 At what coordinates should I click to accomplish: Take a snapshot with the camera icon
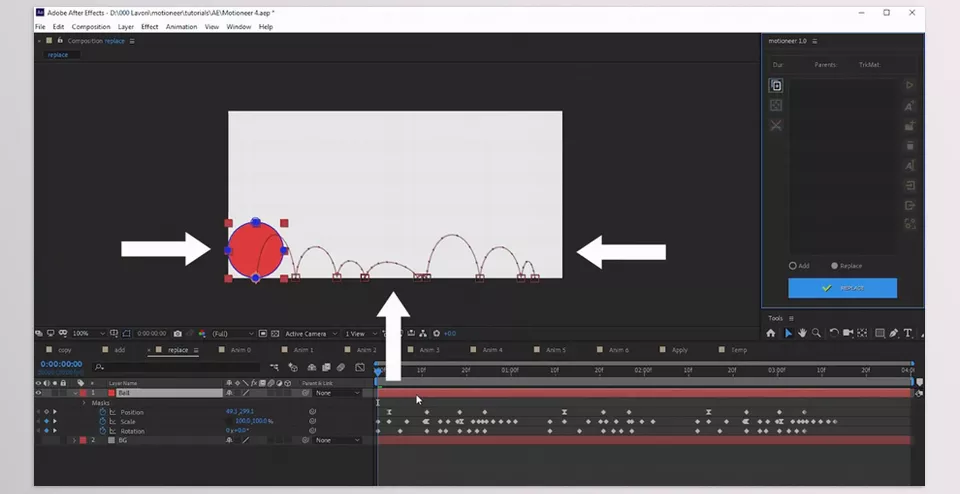click(x=177, y=333)
